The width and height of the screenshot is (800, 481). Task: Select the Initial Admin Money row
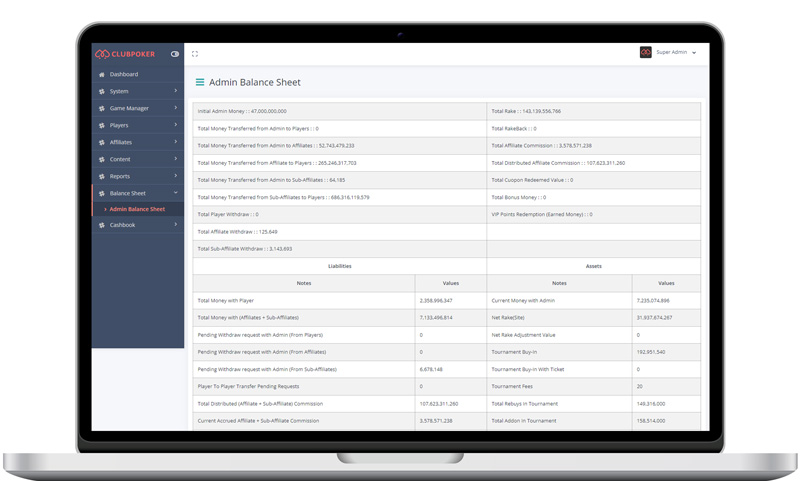(x=340, y=111)
